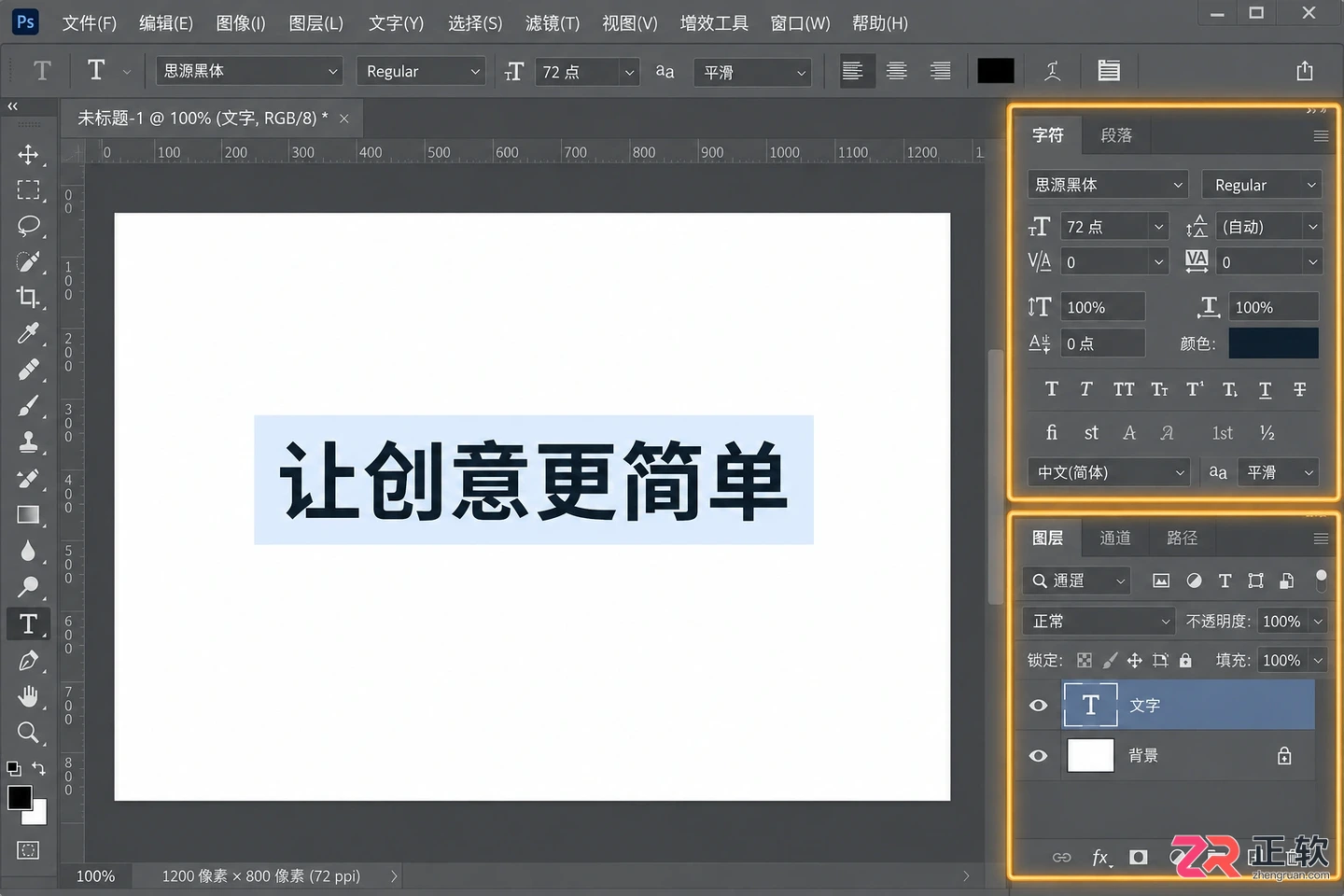
Task: Toggle all caps TT button
Action: 1124,389
